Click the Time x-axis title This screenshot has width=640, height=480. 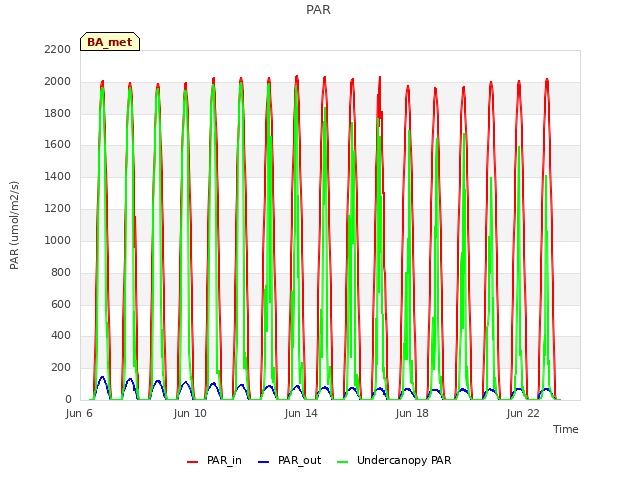tap(565, 429)
